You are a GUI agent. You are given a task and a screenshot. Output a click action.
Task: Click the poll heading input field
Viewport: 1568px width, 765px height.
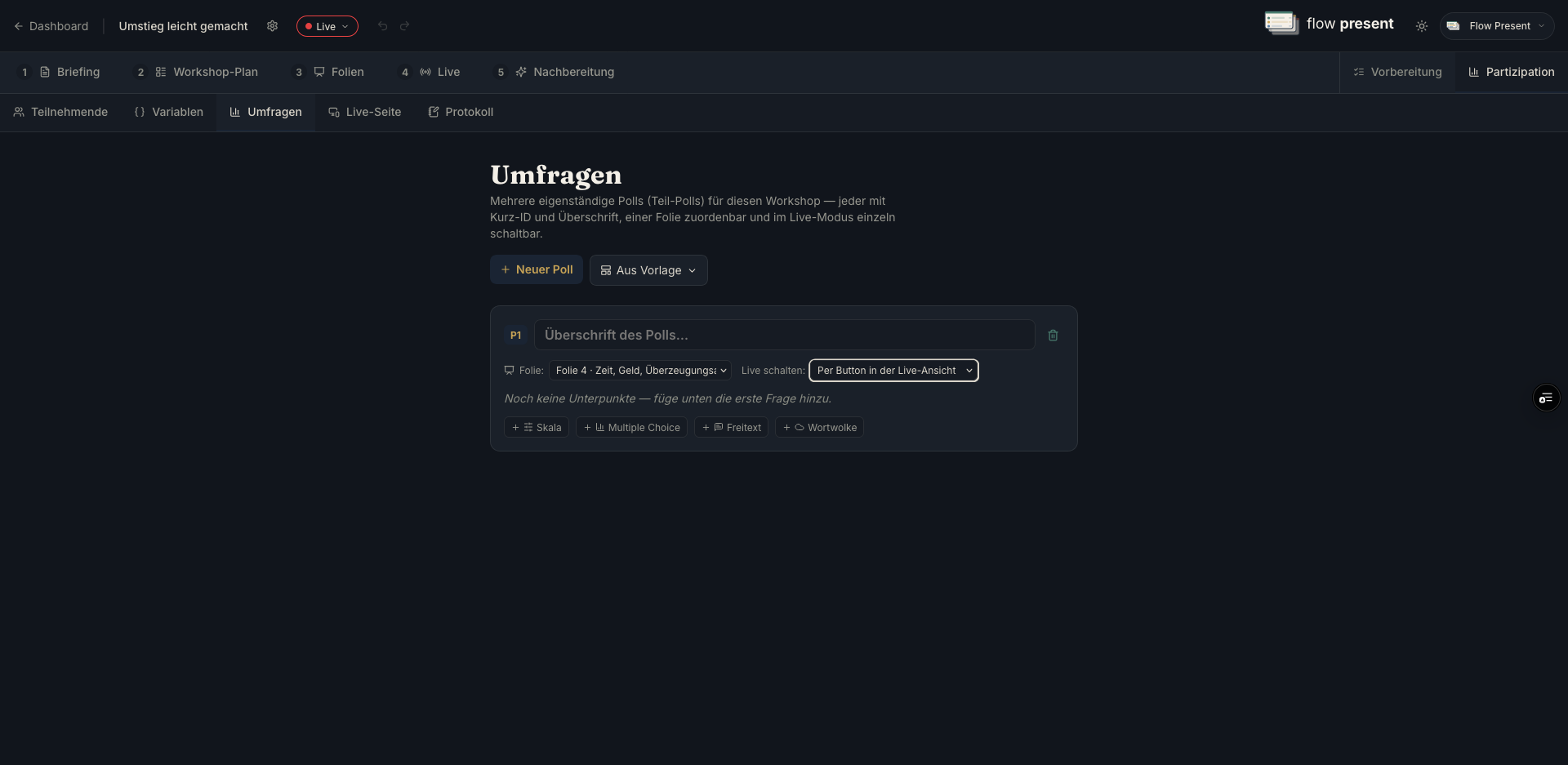(784, 335)
